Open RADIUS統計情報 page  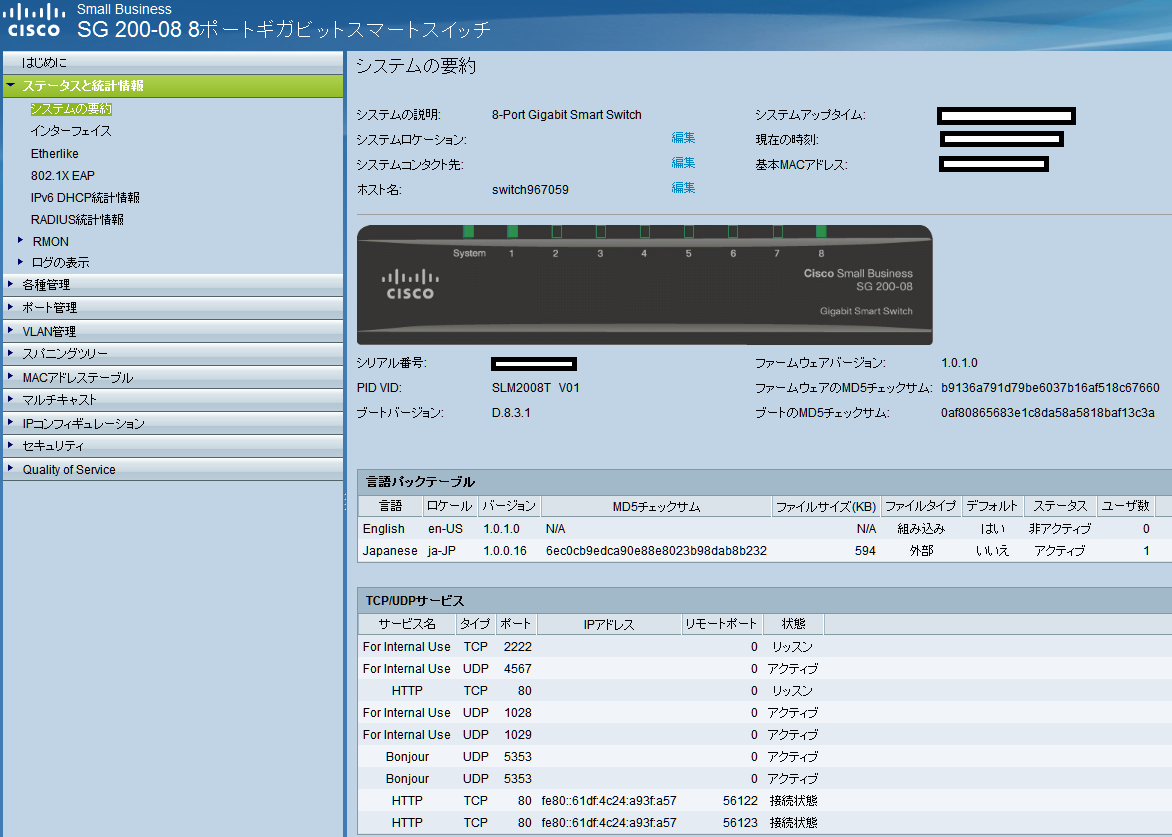tap(77, 220)
